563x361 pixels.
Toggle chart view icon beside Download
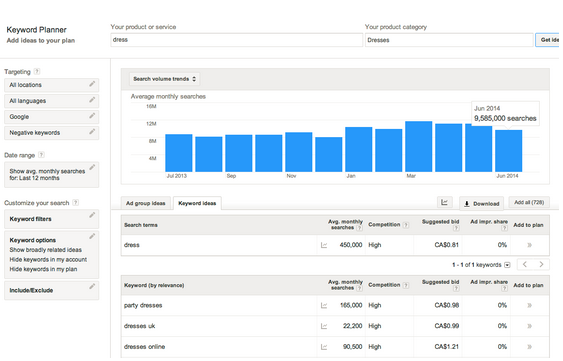[445, 203]
